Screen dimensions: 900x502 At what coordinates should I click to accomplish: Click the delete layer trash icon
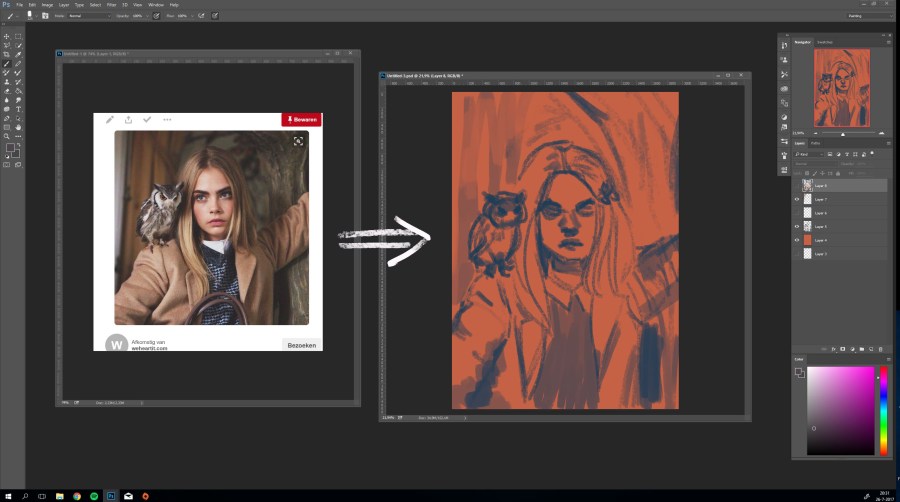[880, 349]
